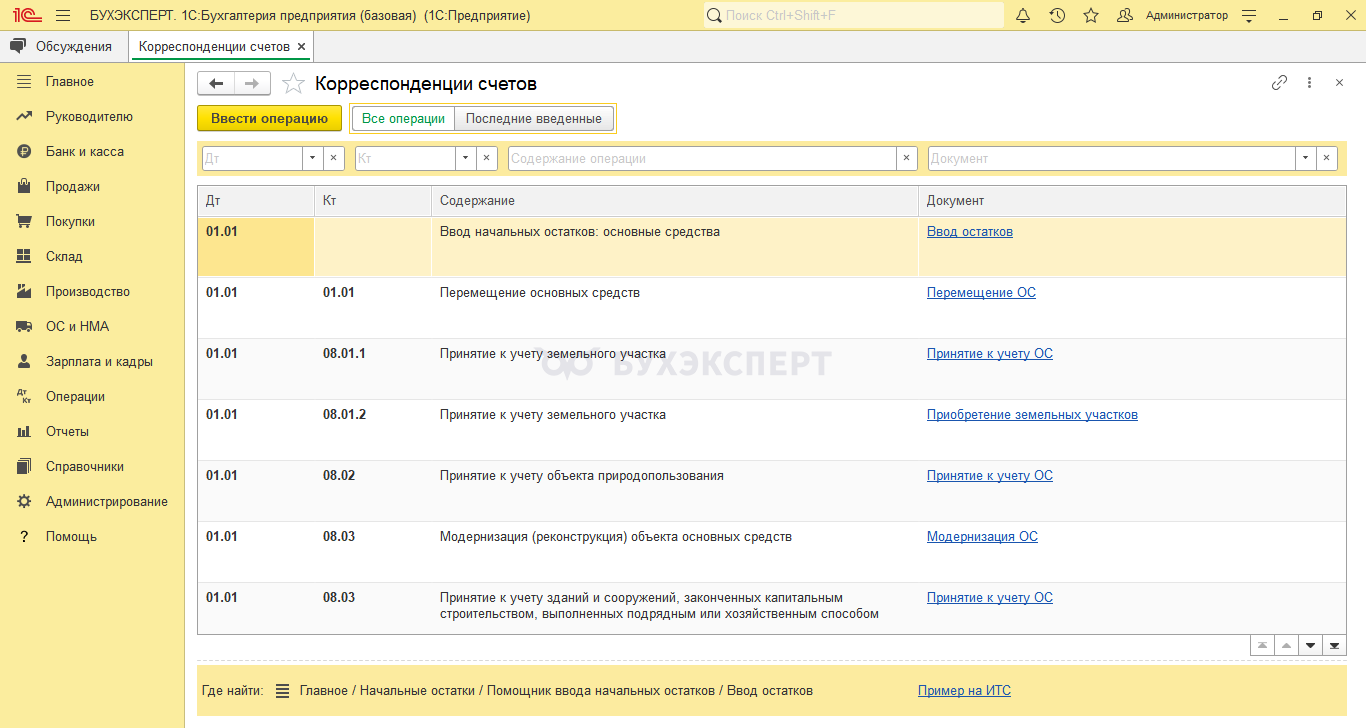Copy link to this form

click(x=1279, y=83)
